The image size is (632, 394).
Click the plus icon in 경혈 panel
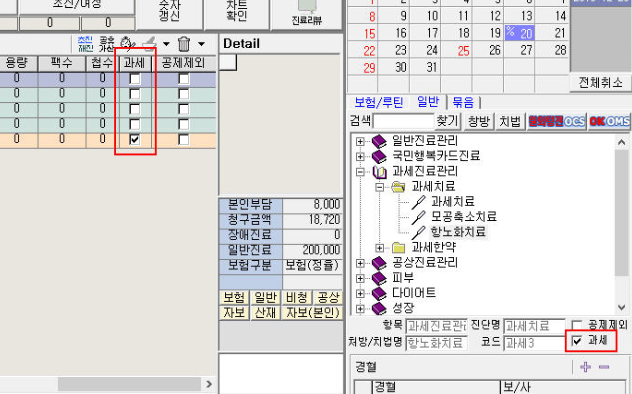585,367
